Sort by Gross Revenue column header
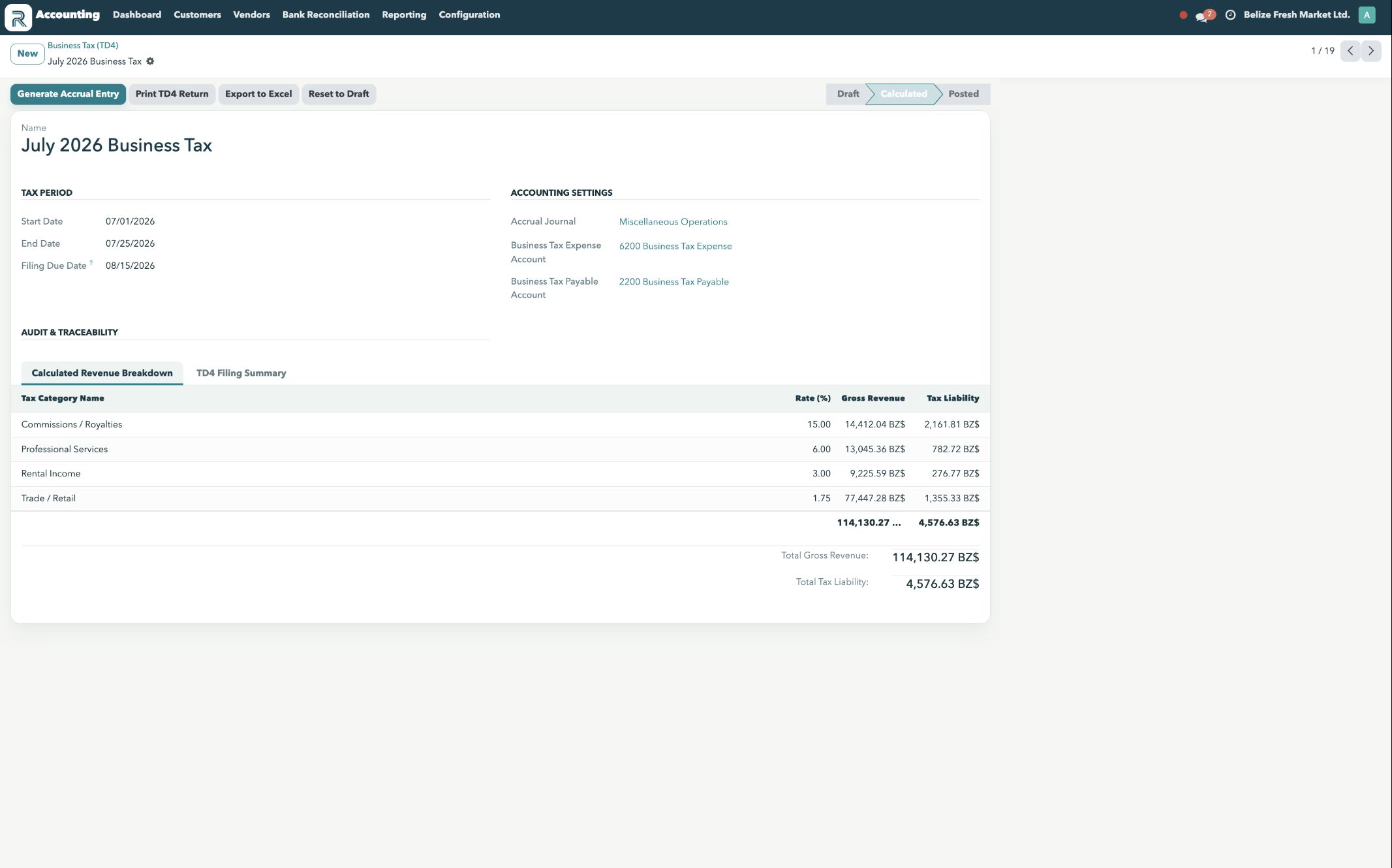The width and height of the screenshot is (1392, 868). 873,398
